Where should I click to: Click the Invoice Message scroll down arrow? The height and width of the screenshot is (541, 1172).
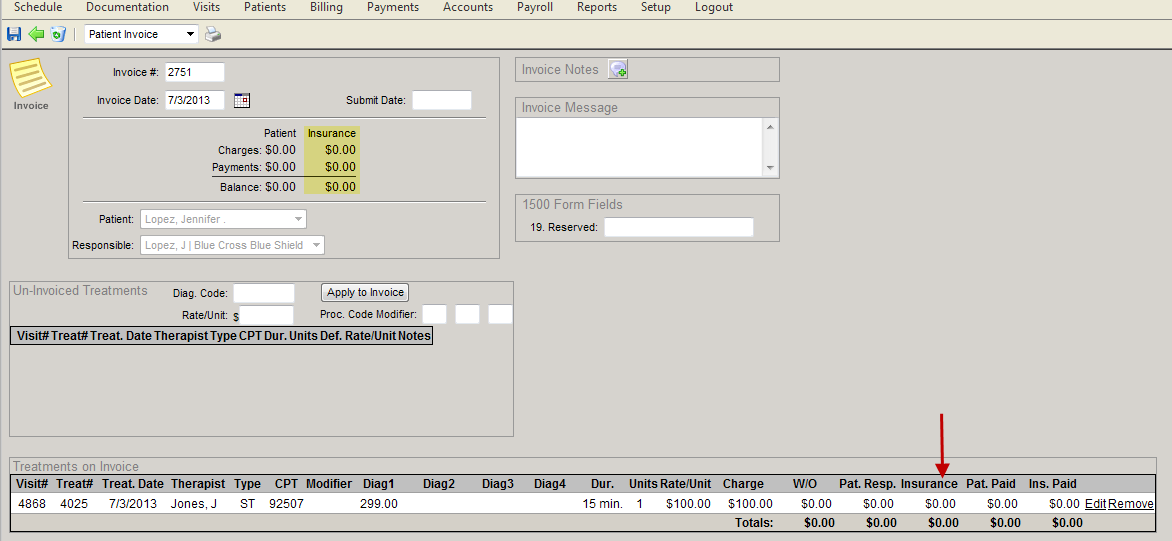771,168
